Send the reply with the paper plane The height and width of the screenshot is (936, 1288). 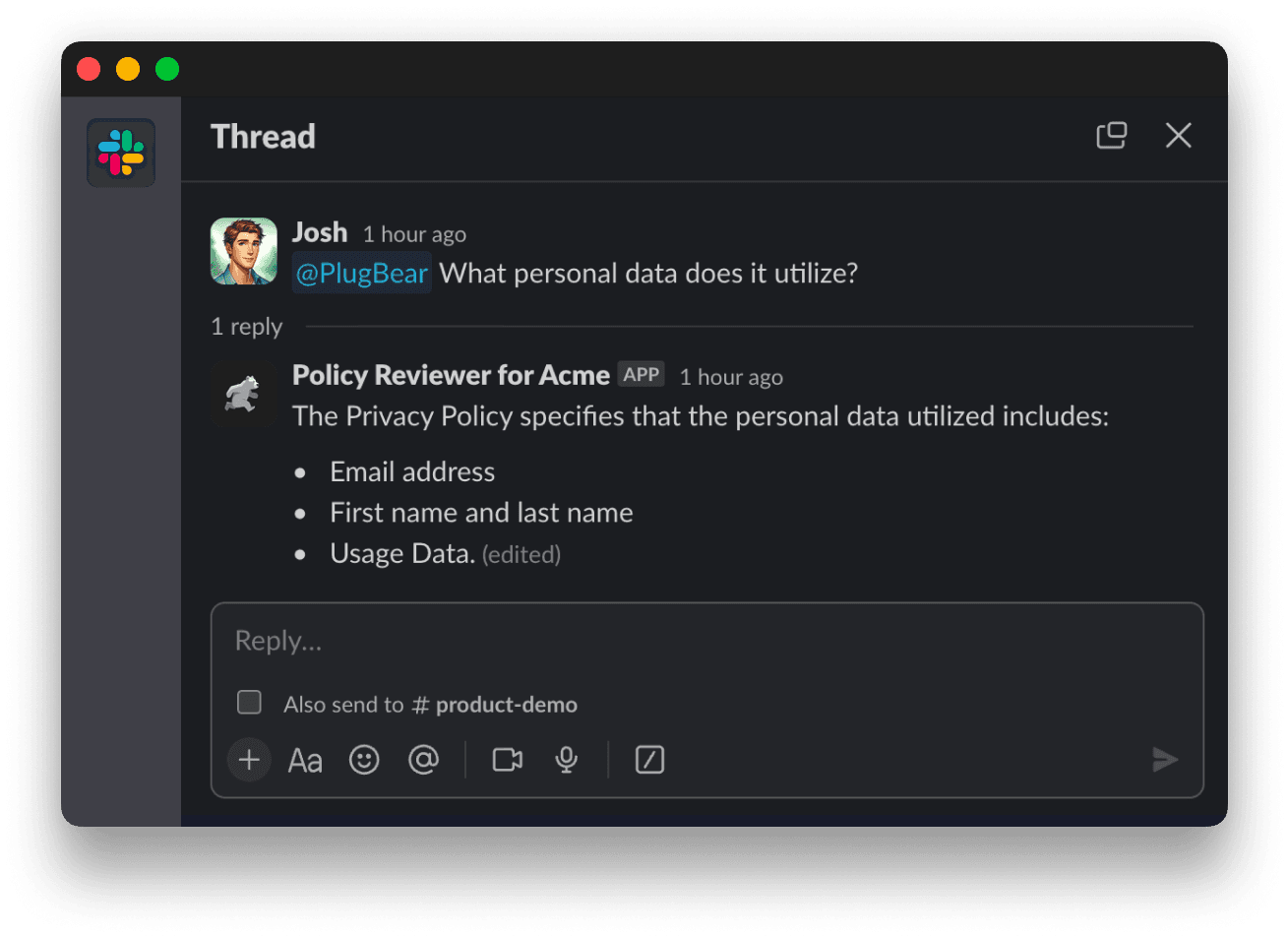click(1165, 759)
